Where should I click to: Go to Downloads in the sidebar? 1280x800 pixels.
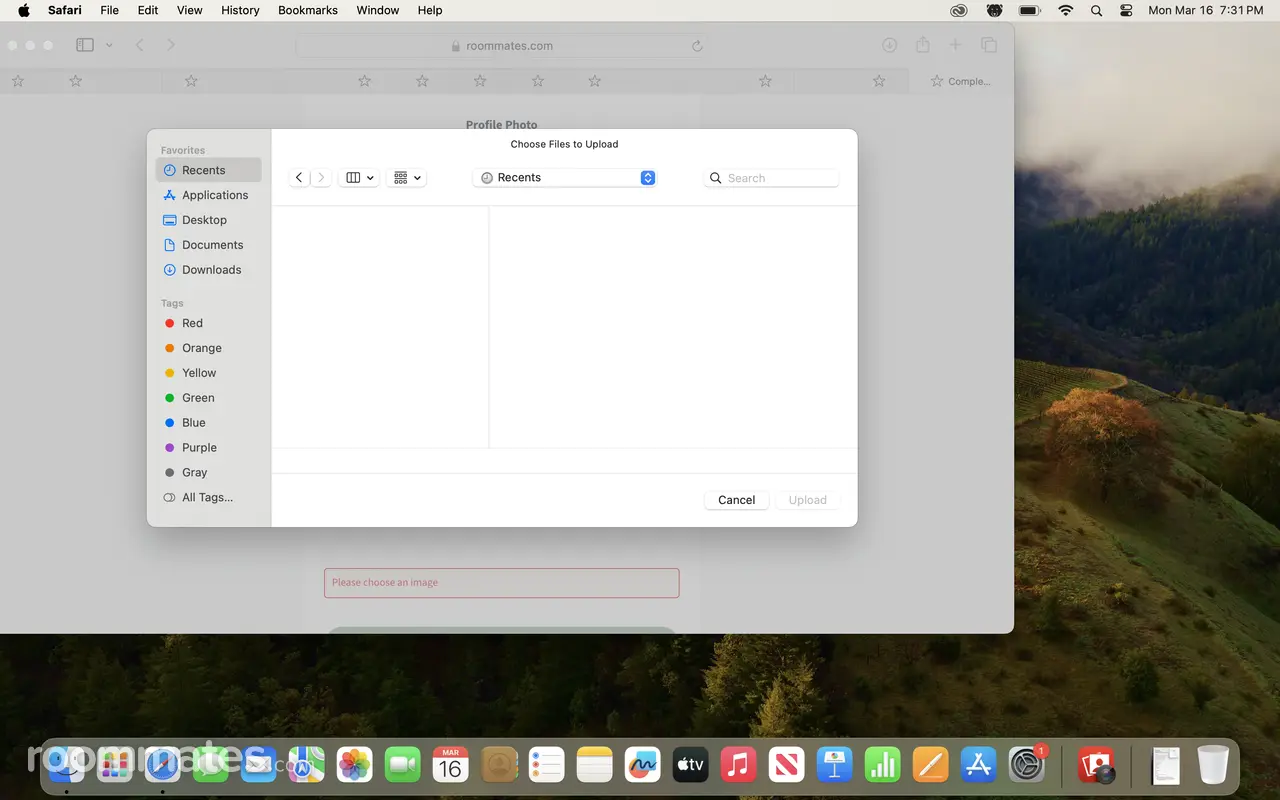click(211, 270)
